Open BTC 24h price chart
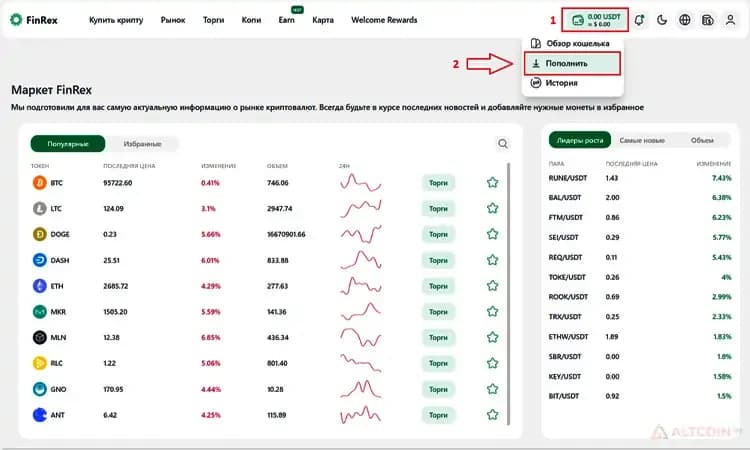The image size is (750, 450). [x=361, y=183]
